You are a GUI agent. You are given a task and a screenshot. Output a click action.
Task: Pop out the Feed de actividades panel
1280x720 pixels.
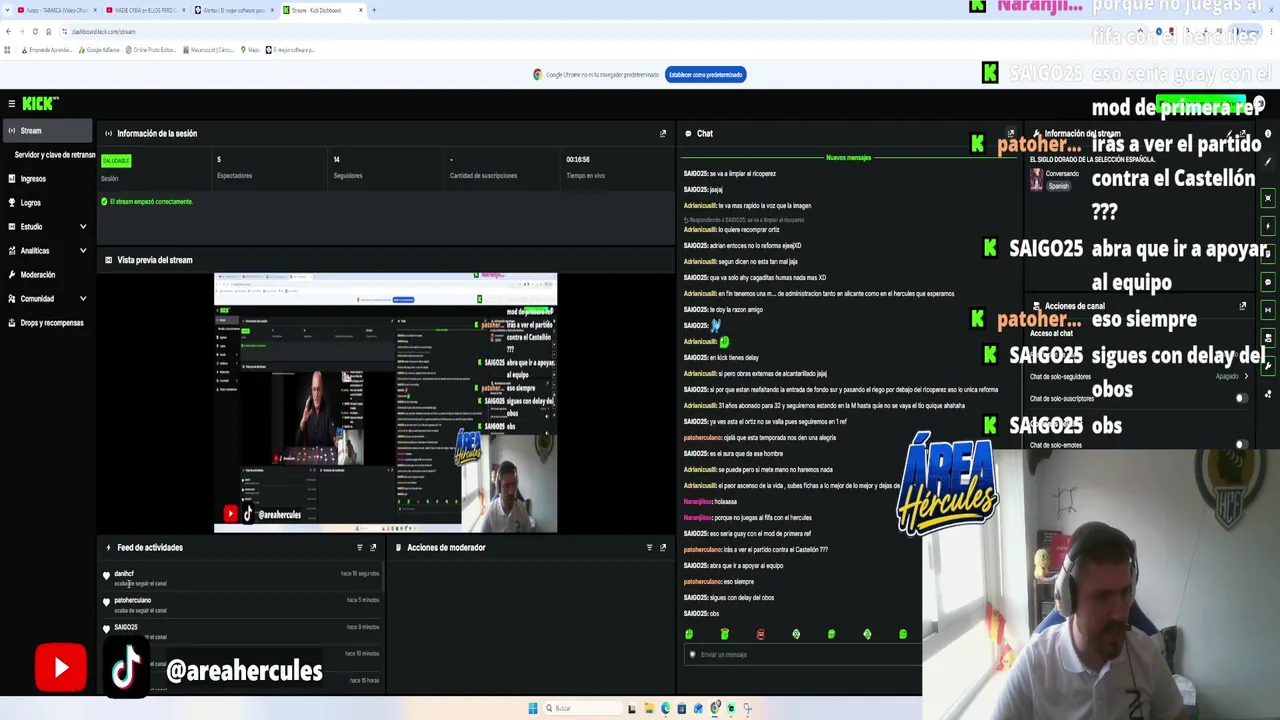click(x=373, y=547)
